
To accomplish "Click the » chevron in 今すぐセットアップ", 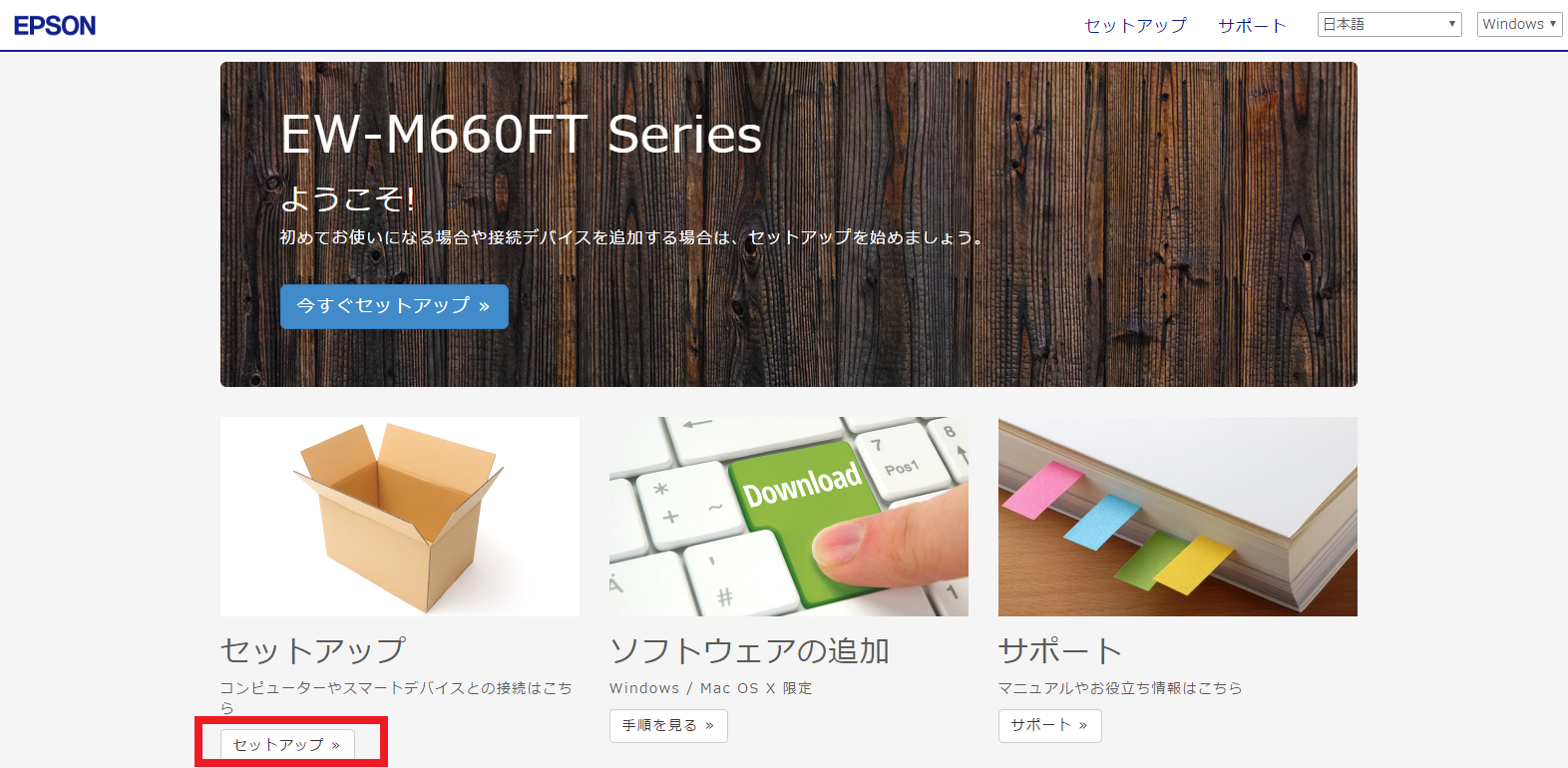I will coord(484,307).
